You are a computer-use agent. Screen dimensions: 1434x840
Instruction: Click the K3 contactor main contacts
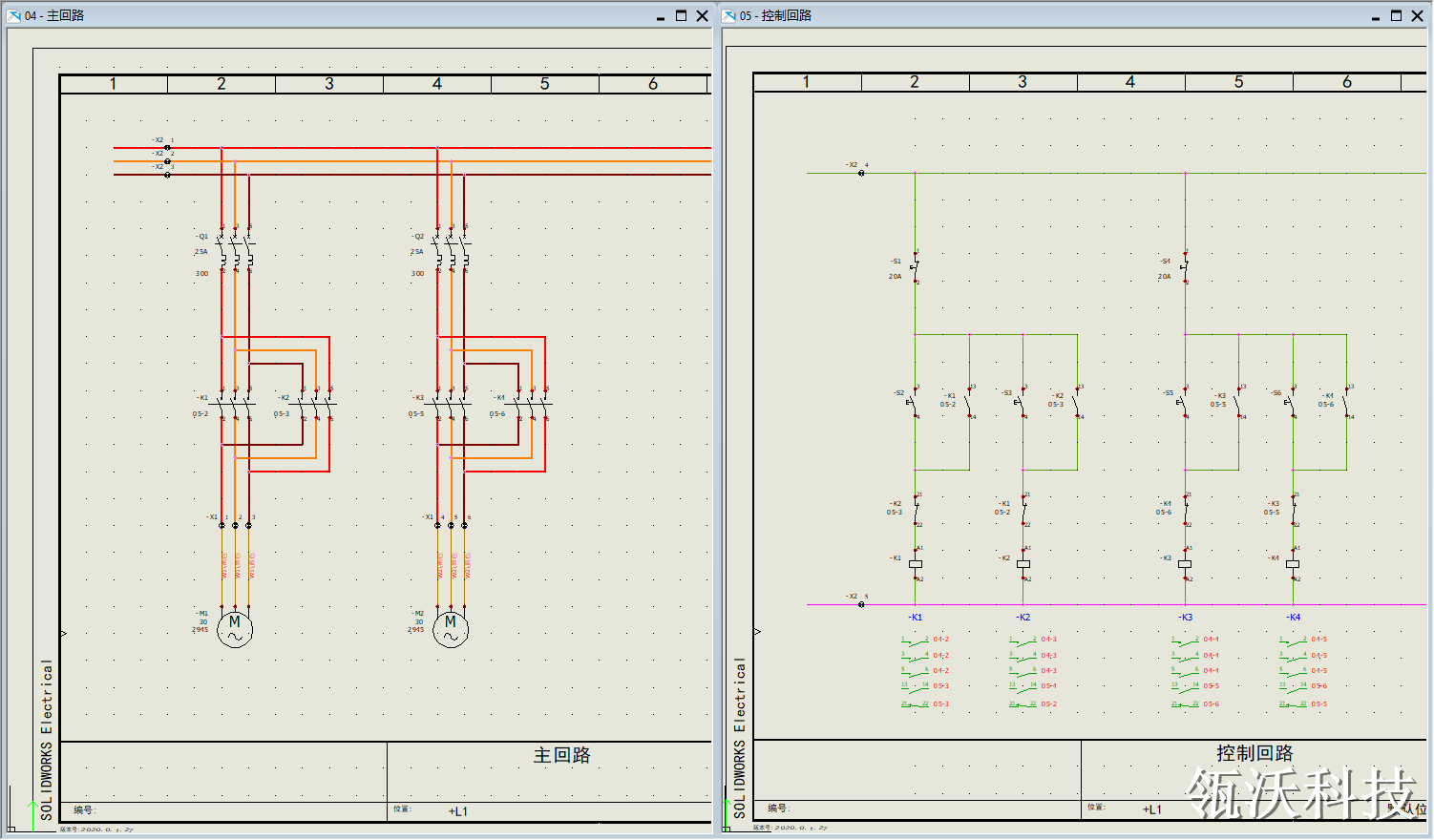pyautogui.click(x=451, y=404)
